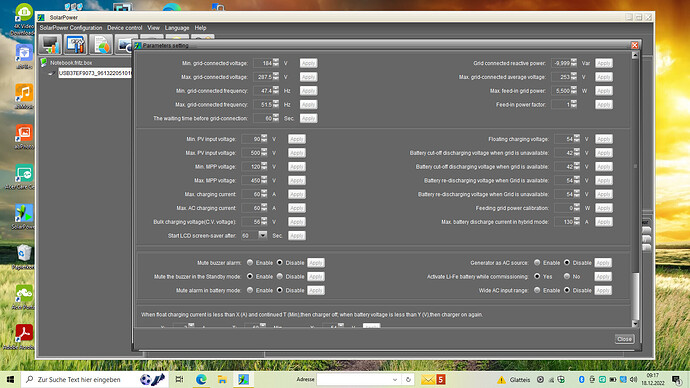
Task: Open the Papierkorb recycle bin icon
Action: (x=24, y=253)
